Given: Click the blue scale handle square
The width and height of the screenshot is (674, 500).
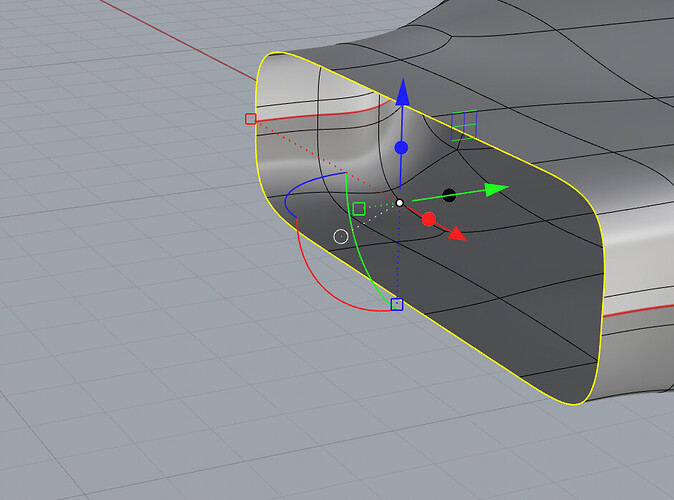Looking at the screenshot, I should [x=397, y=304].
